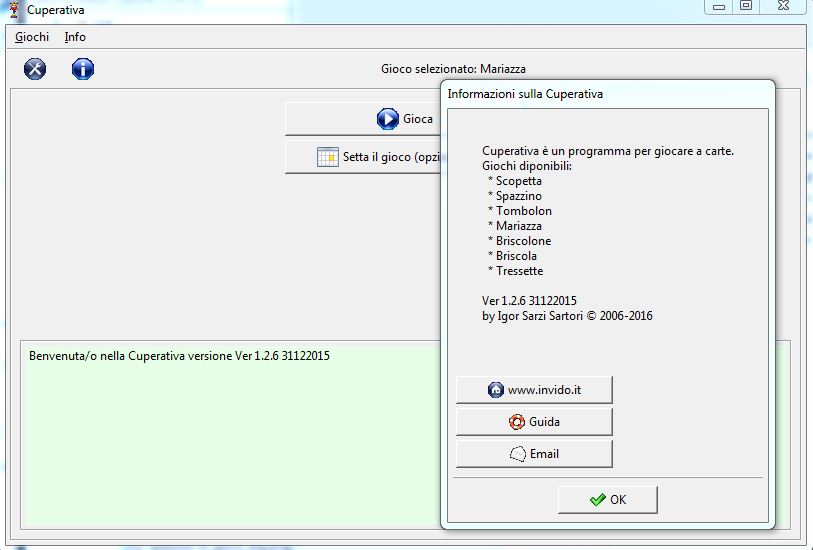Viewport: 813px width, 550px height.
Task: Minimize the Cuperativa window
Action: pyautogui.click(x=718, y=6)
